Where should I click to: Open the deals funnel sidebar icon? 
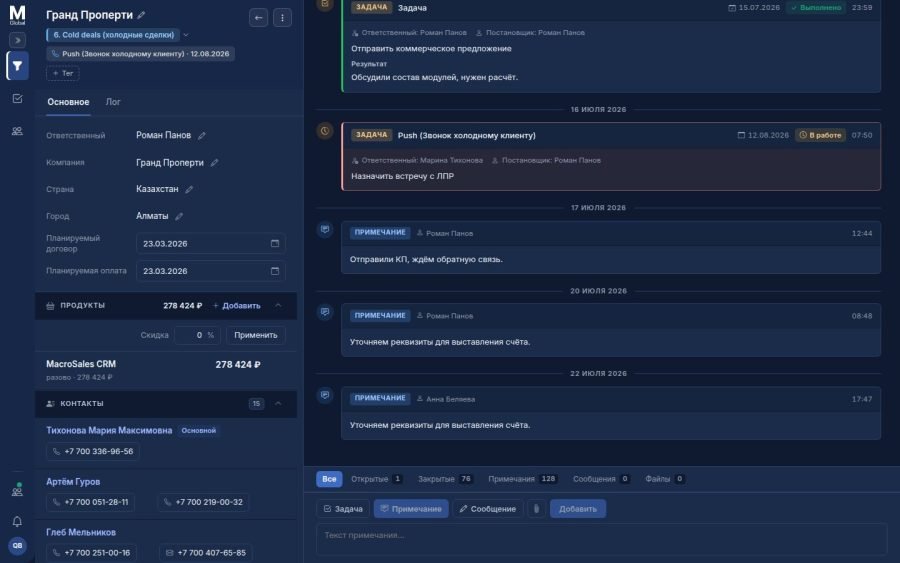[17, 65]
